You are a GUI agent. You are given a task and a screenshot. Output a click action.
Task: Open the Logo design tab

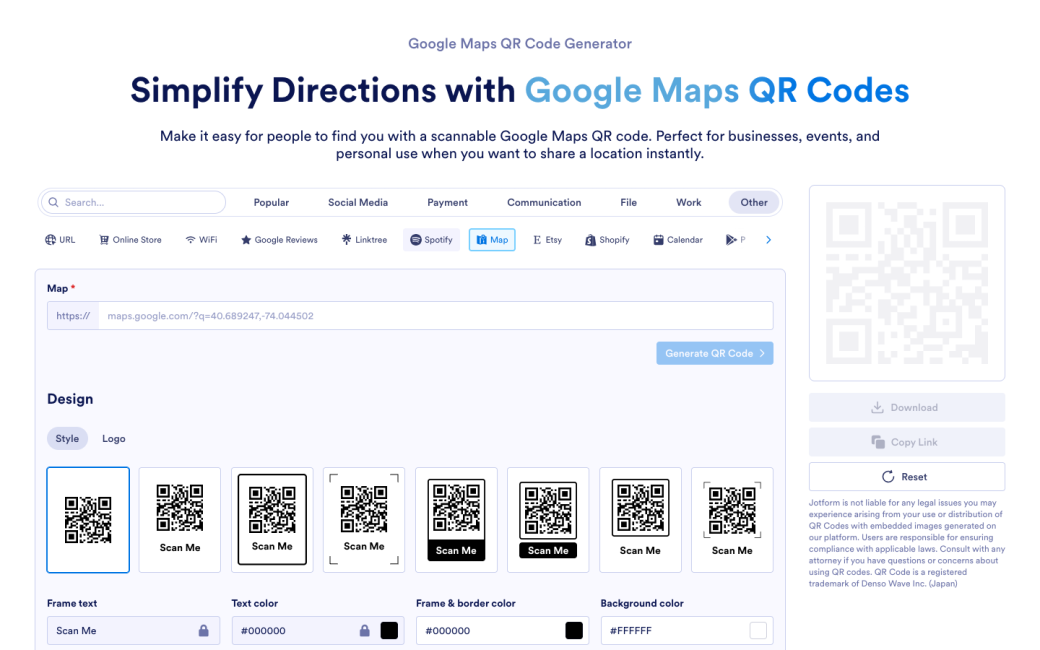pyautogui.click(x=113, y=438)
